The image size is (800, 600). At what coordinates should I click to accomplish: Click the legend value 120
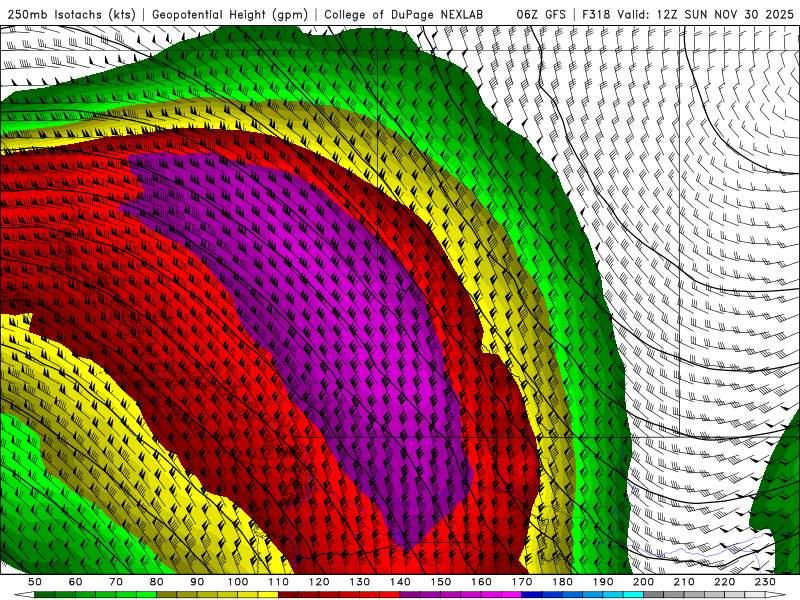coord(319,582)
